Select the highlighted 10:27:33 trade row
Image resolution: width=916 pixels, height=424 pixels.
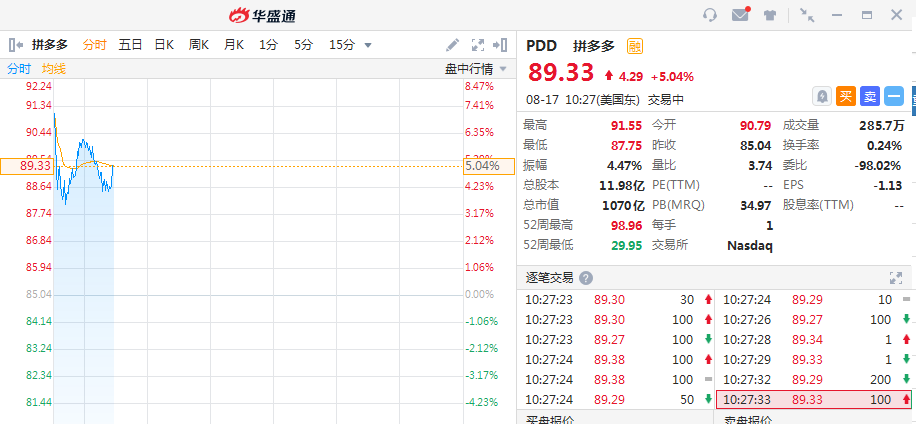pos(814,399)
